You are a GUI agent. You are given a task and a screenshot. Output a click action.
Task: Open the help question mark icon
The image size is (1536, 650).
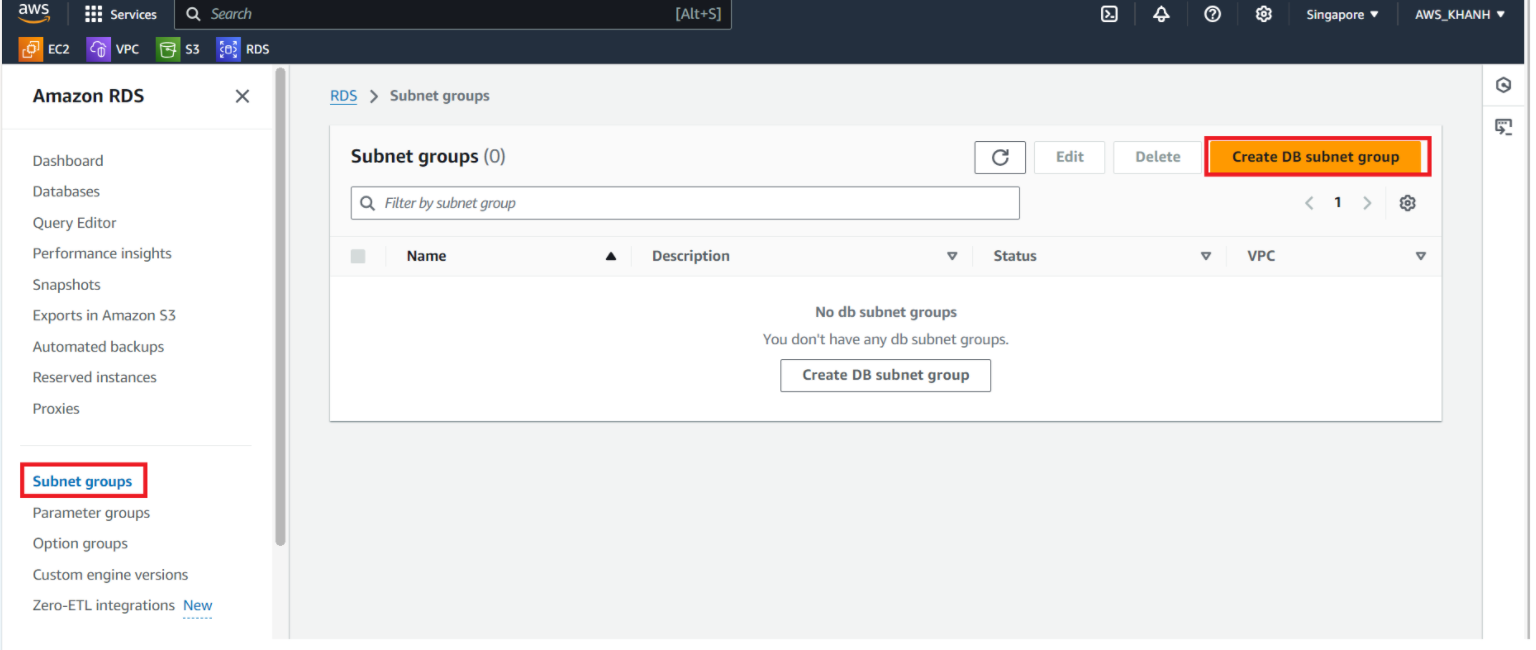point(1212,14)
